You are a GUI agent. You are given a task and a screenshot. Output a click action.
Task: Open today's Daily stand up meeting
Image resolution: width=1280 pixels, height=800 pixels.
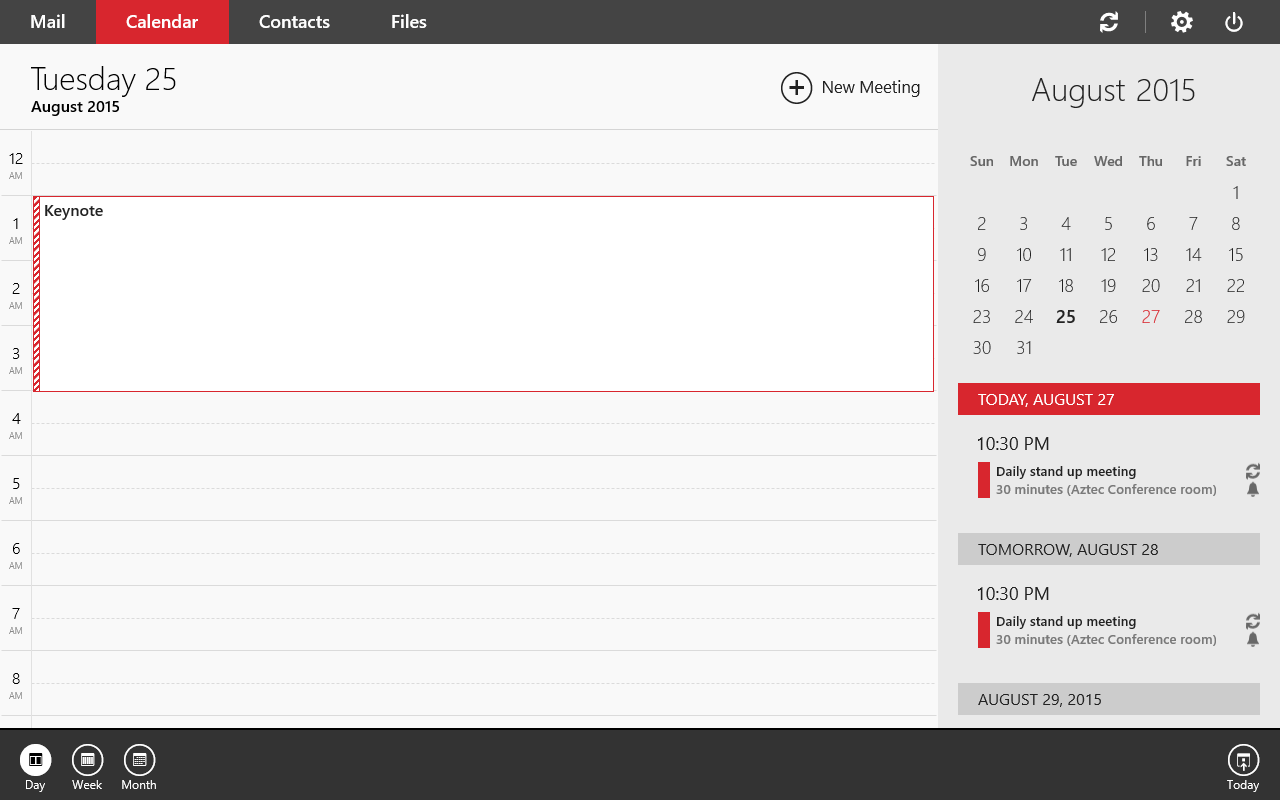click(1066, 472)
